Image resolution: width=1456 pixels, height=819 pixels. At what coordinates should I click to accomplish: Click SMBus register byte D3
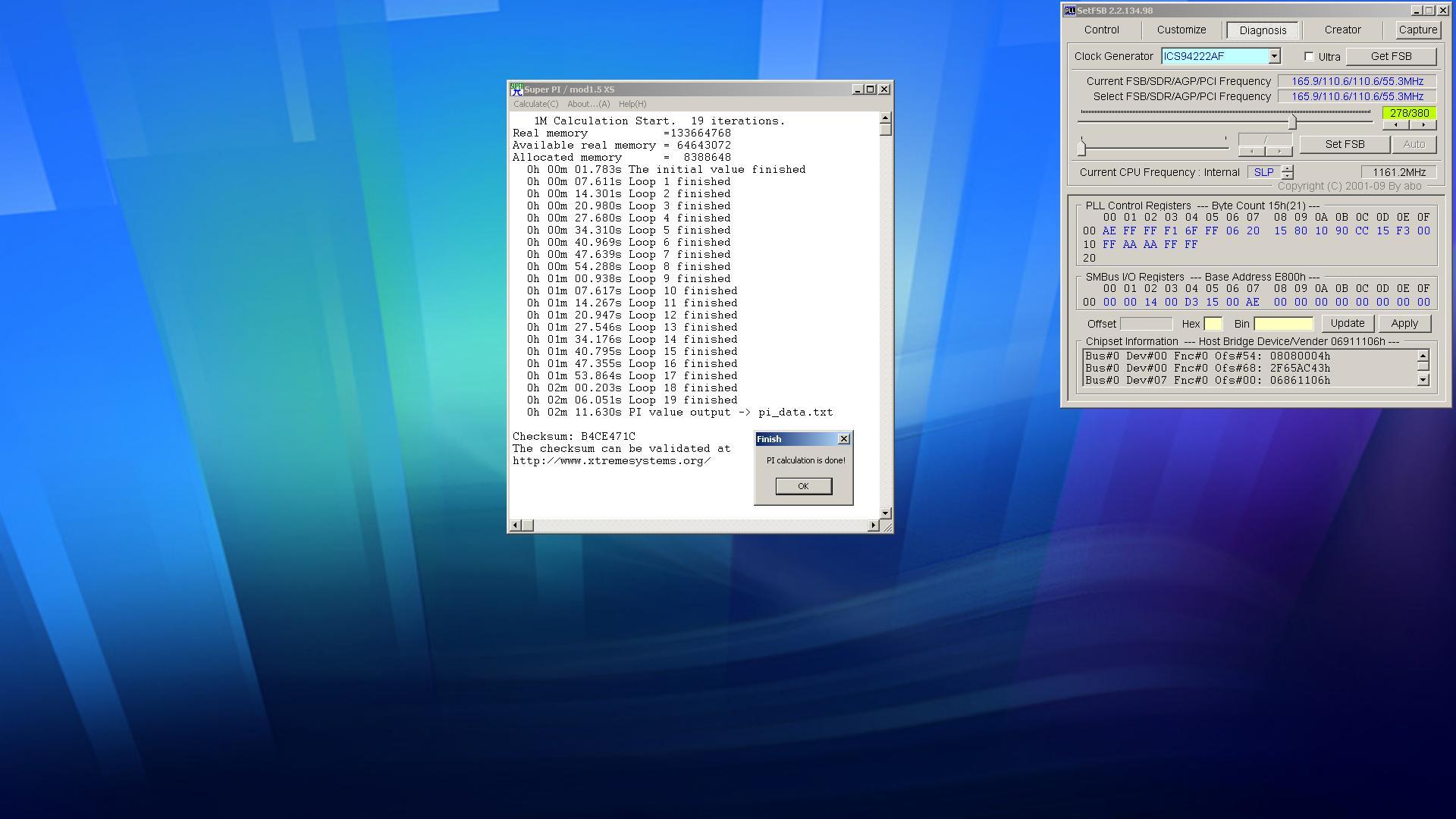tap(1191, 303)
